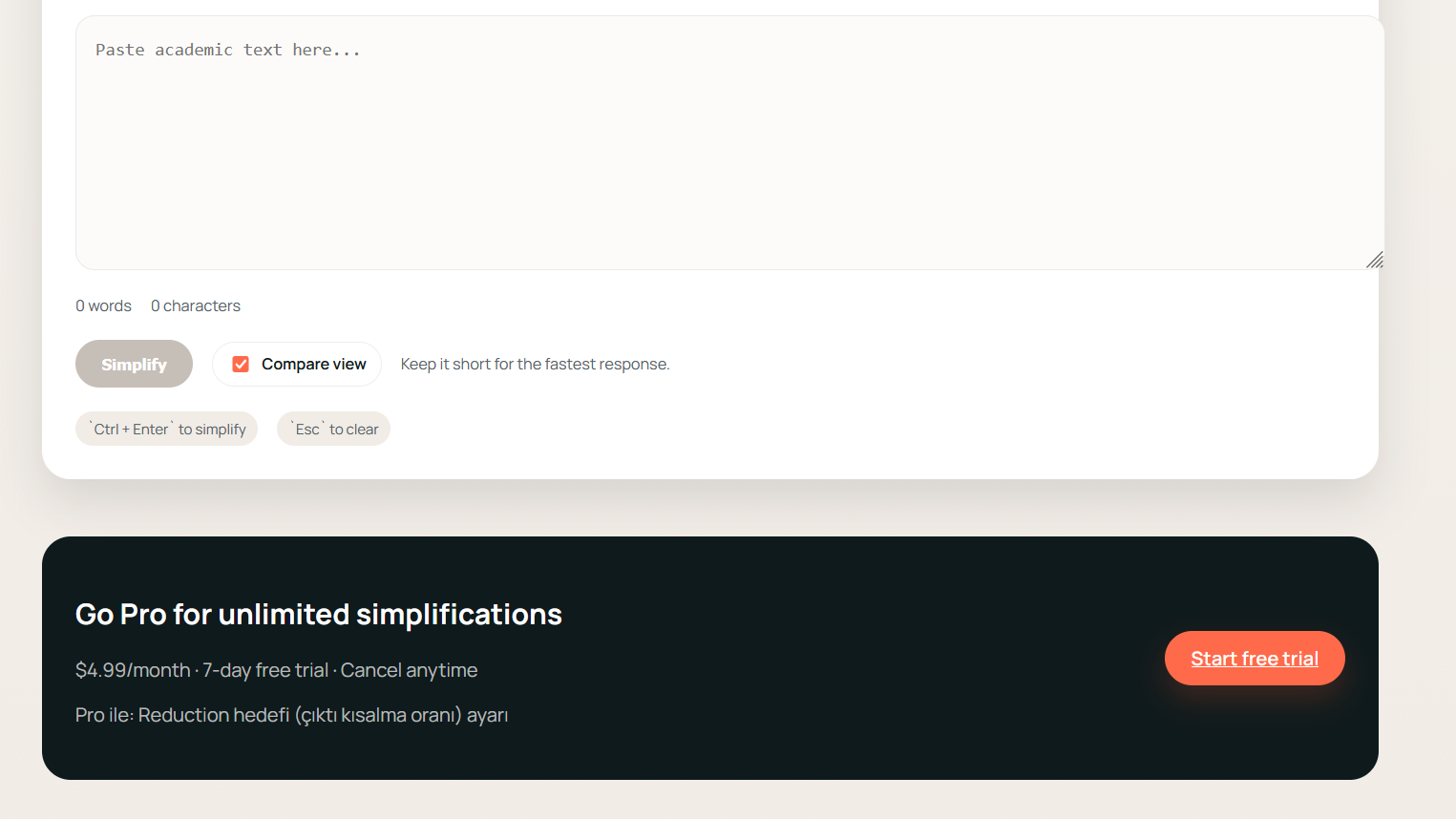Click the text area placeholder text

click(x=227, y=50)
